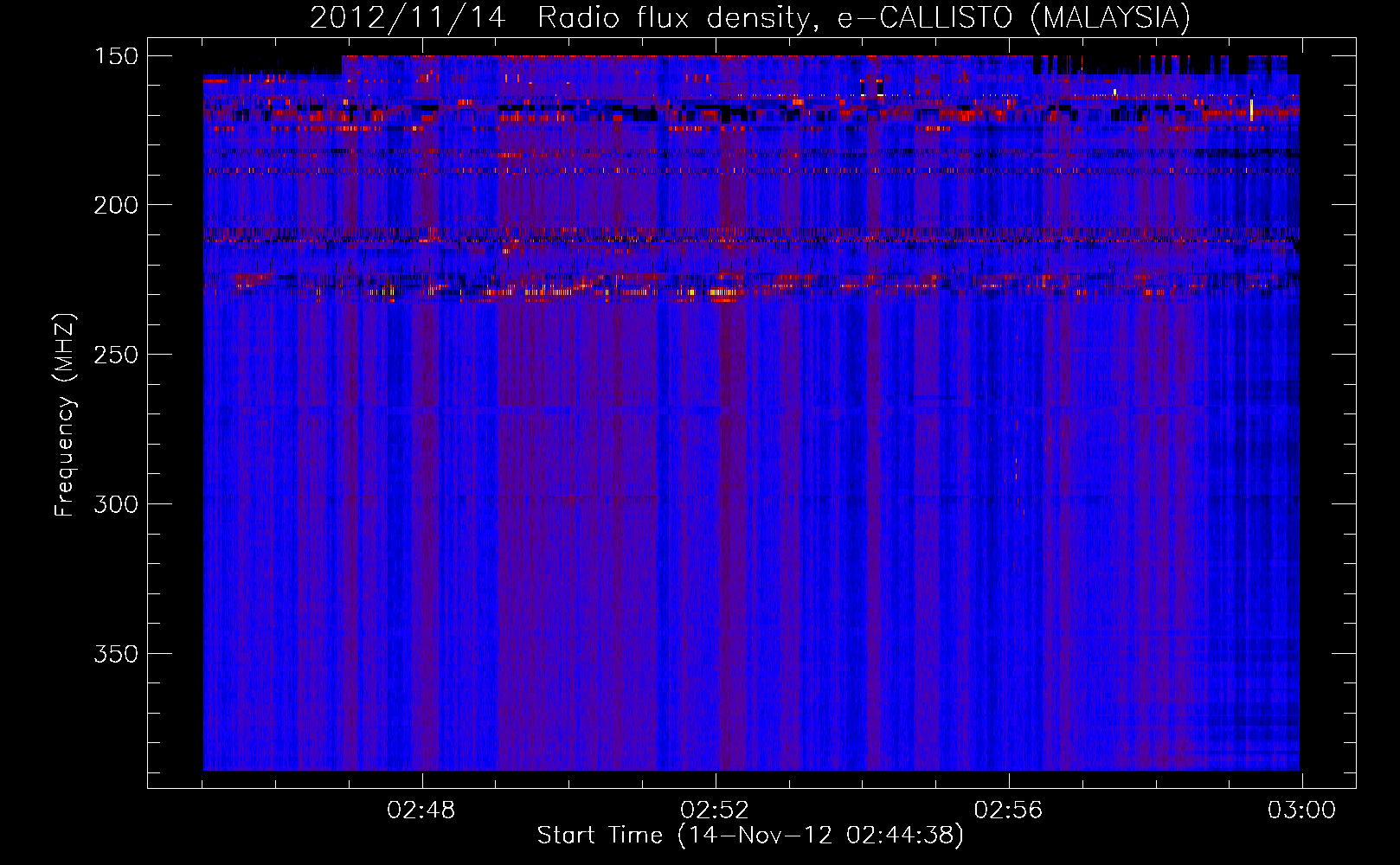Click the "Start Time (14-Nov-12 02:44:38)" label
This screenshot has width=1400, height=865.
pos(750,836)
